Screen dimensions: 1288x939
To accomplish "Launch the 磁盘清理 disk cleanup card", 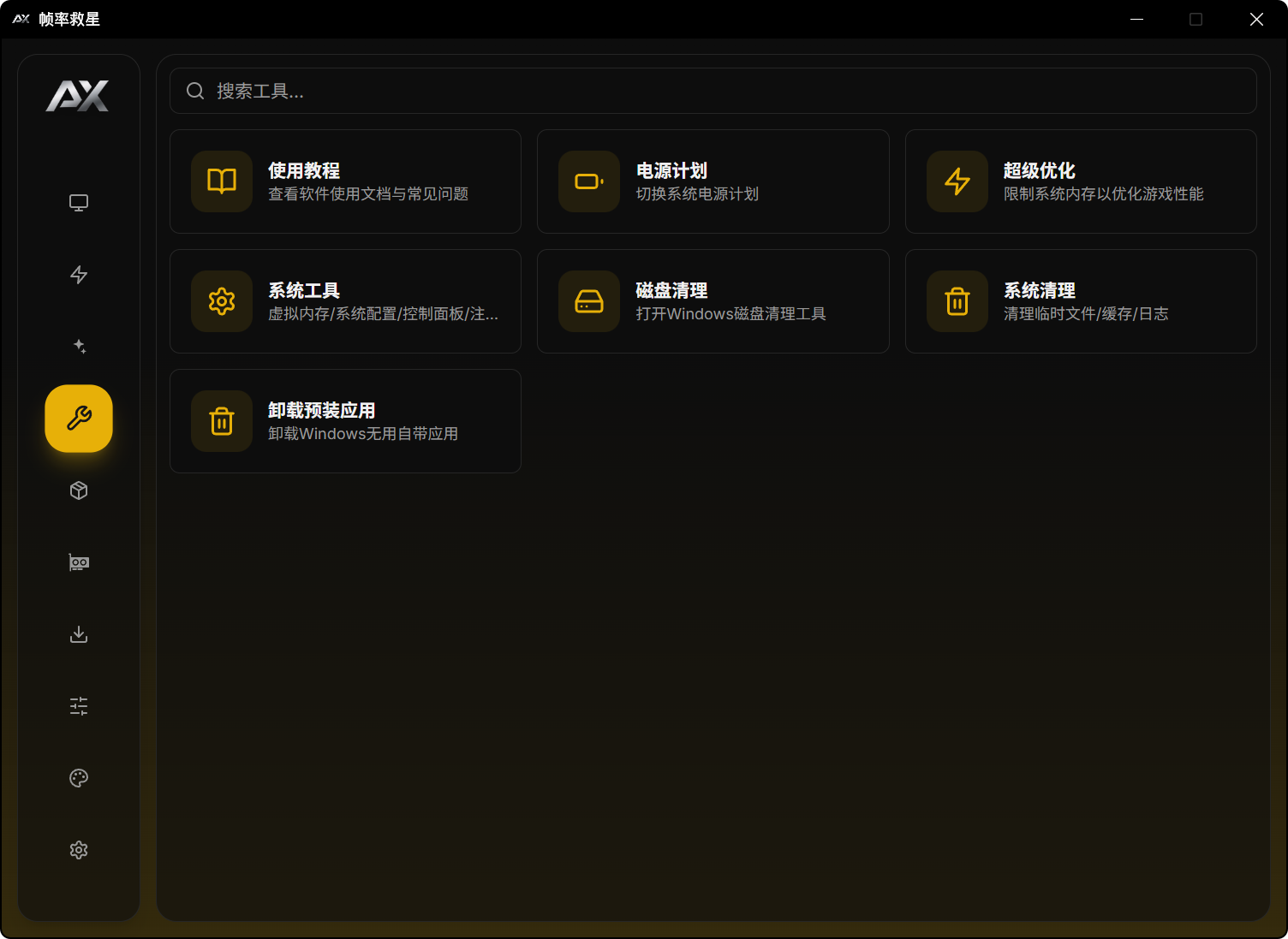I will pyautogui.click(x=713, y=301).
